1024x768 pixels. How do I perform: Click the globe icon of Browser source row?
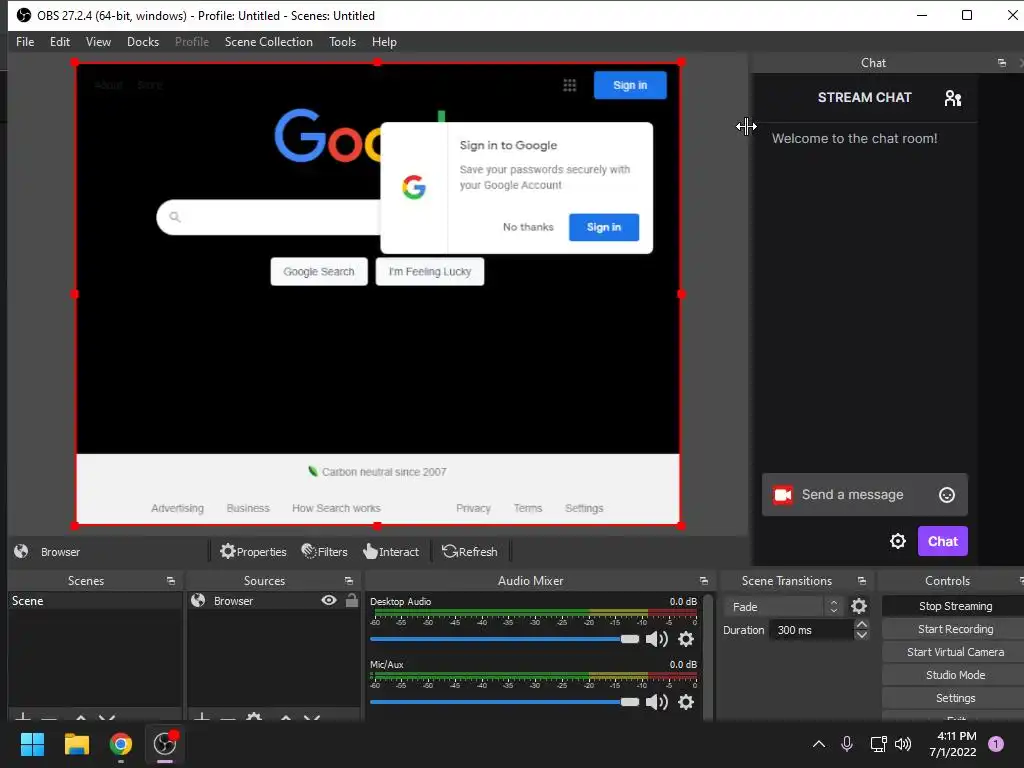(x=198, y=601)
